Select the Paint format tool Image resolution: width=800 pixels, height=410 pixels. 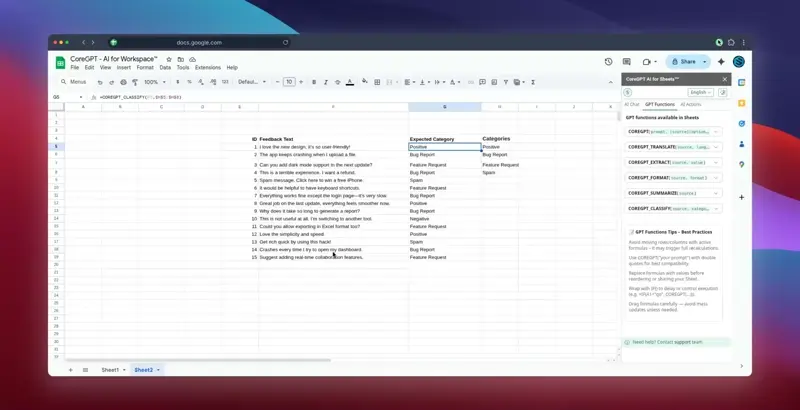[x=135, y=82]
